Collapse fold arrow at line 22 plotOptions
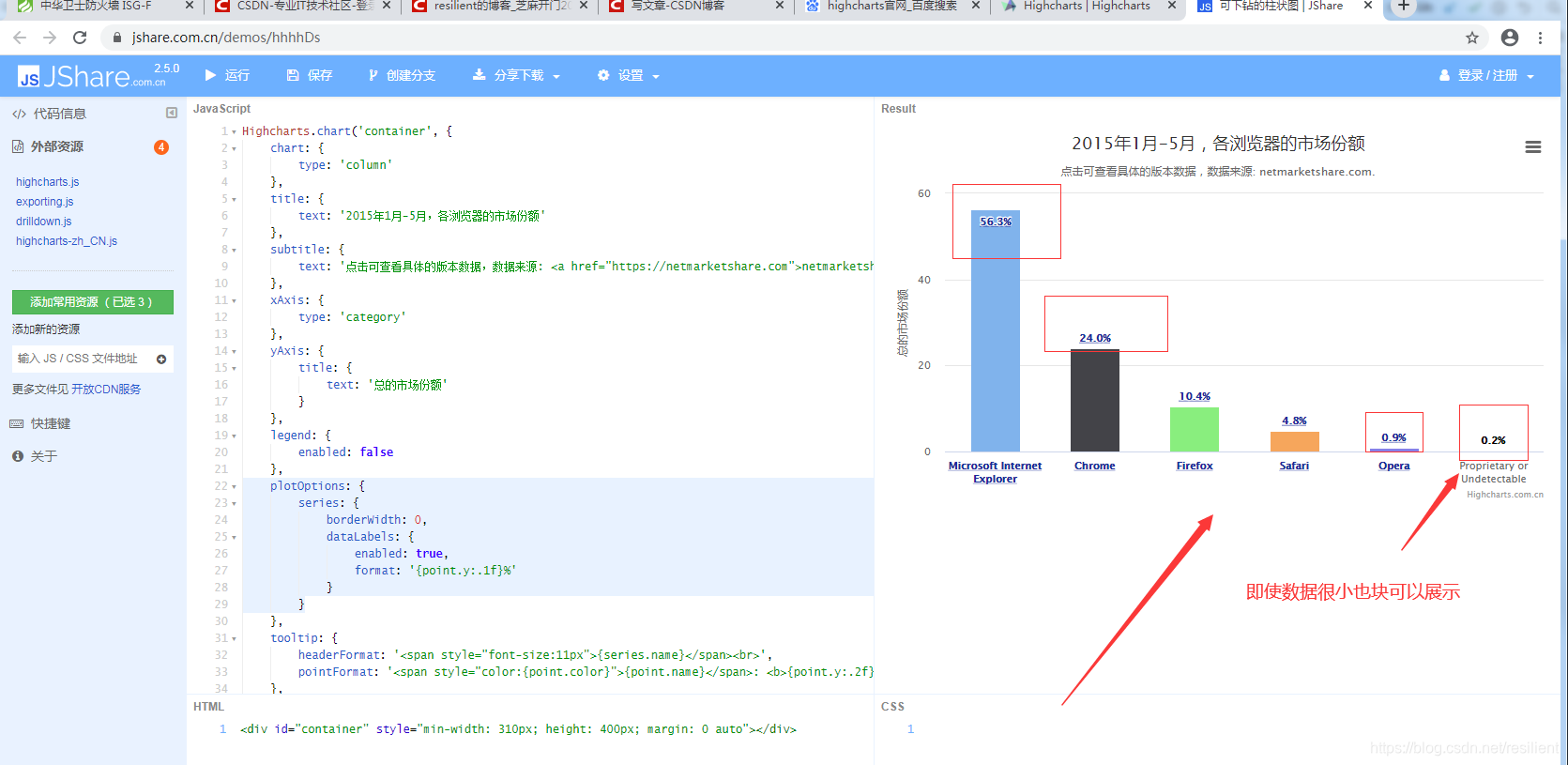 (x=234, y=487)
